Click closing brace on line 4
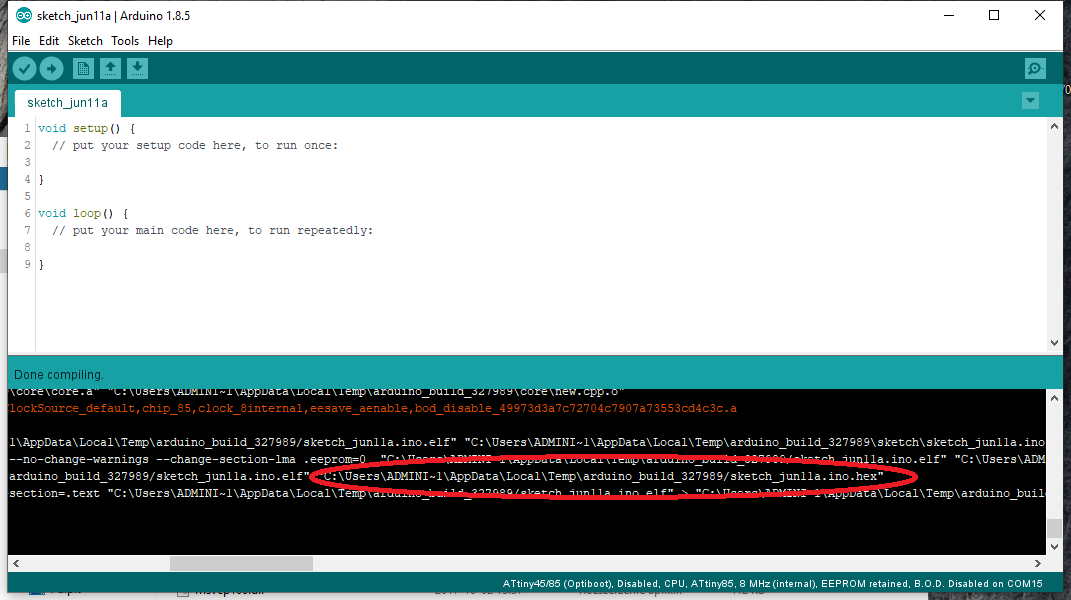This screenshot has height=600, width=1071. coord(41,180)
